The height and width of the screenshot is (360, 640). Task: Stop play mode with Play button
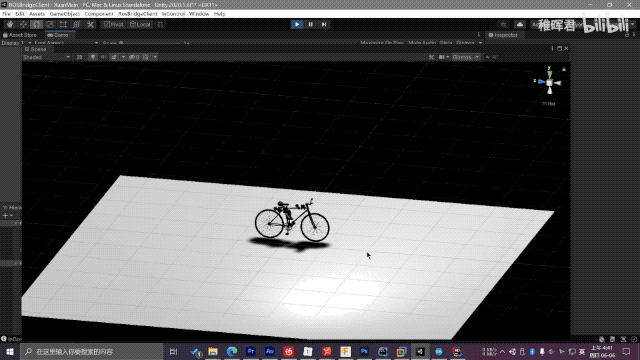297,24
